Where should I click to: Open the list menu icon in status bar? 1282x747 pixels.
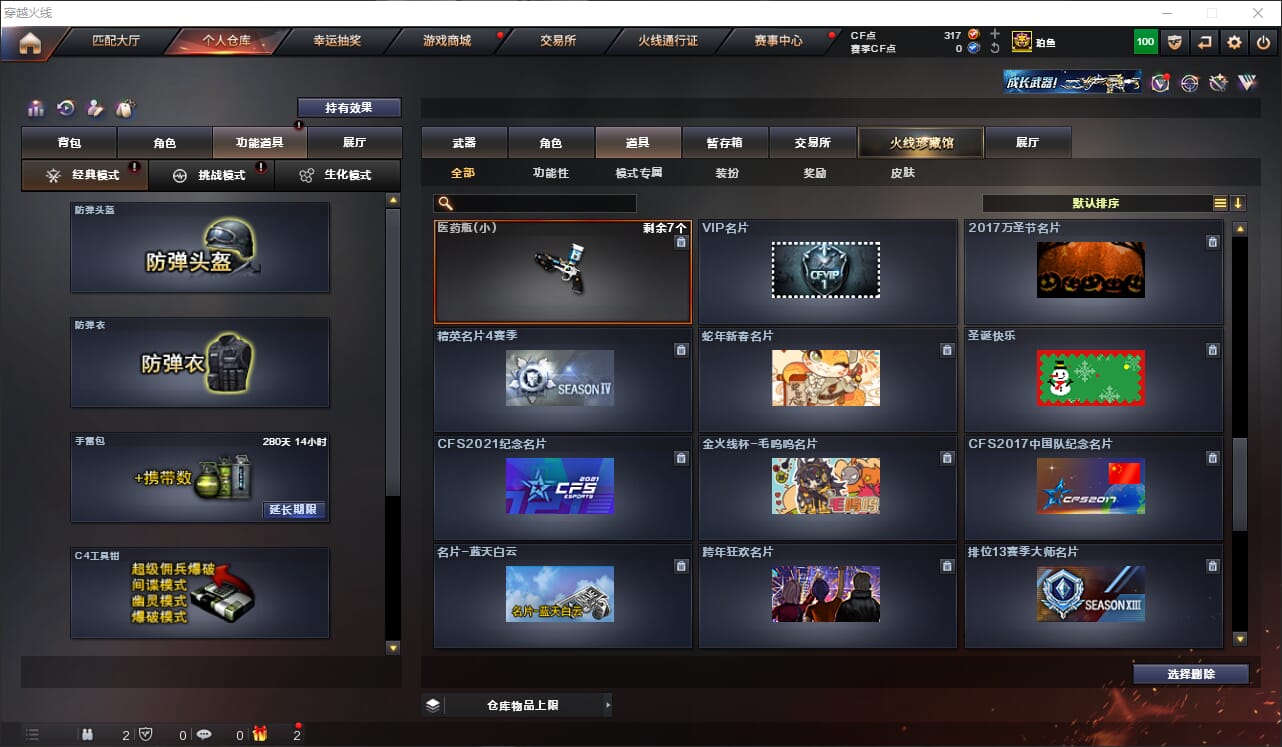click(32, 735)
